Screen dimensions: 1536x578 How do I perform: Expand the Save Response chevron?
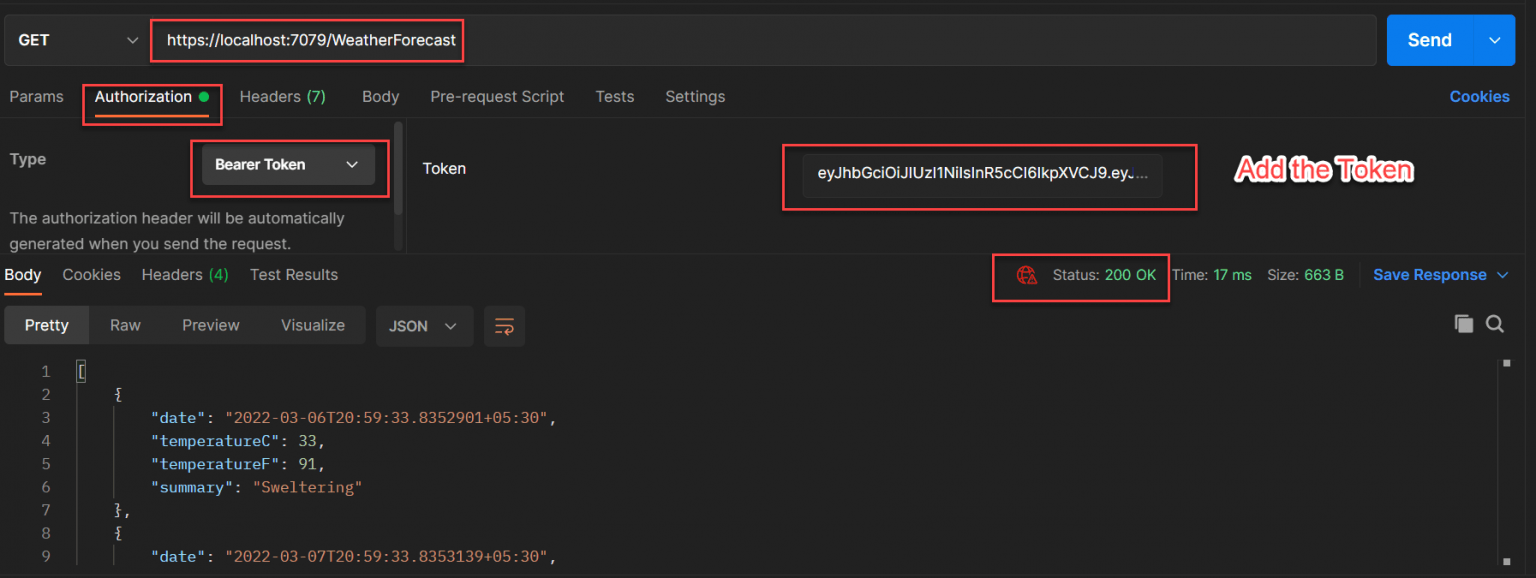coord(1503,275)
